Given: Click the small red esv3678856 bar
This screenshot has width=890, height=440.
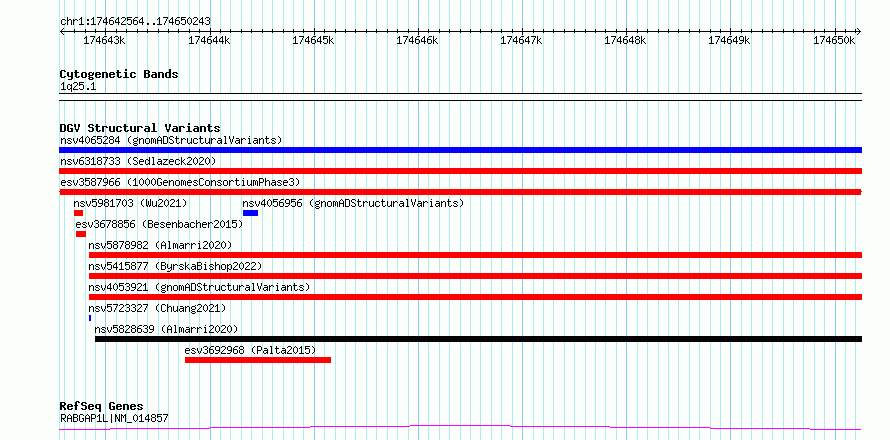Looking at the screenshot, I should [81, 234].
